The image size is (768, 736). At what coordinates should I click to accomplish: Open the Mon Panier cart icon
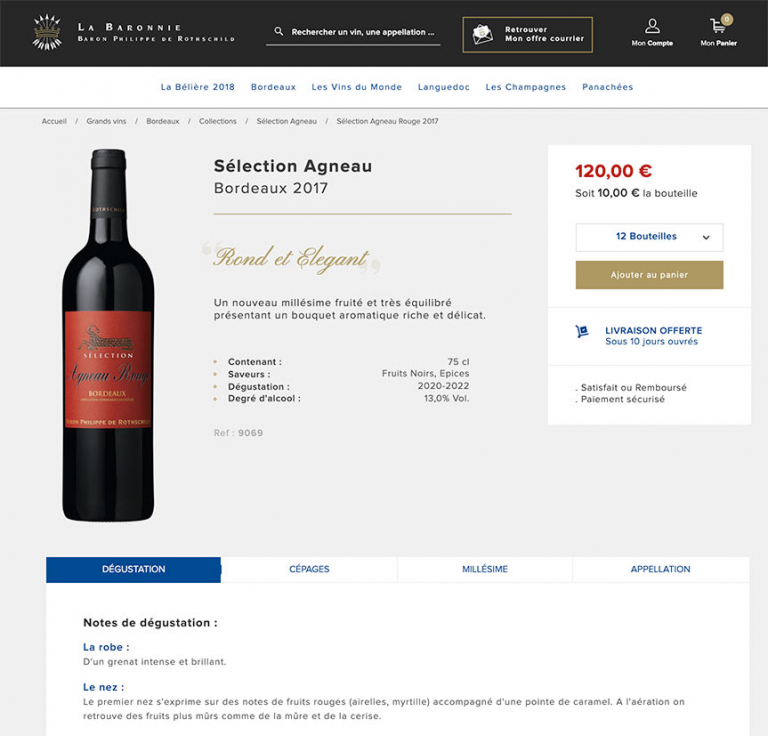pos(718,27)
